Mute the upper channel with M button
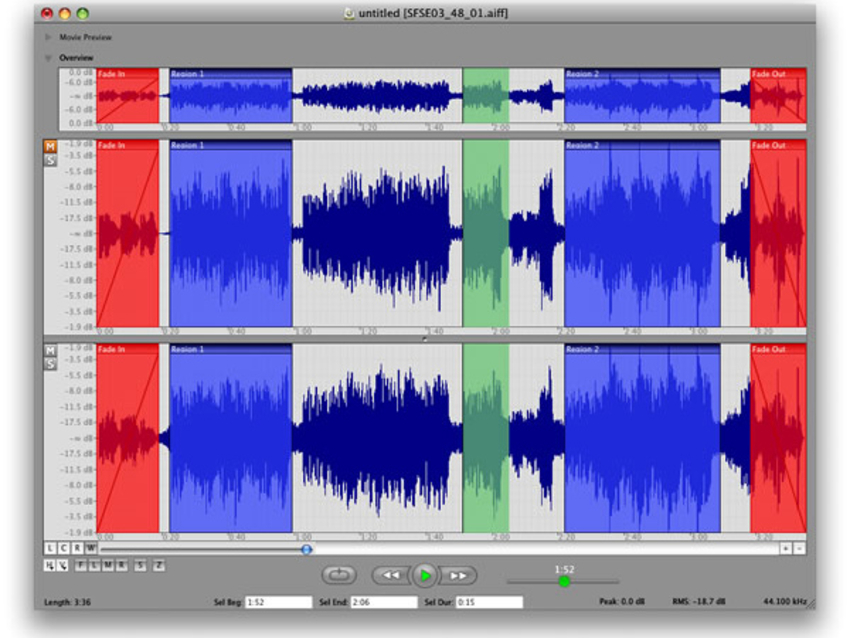The width and height of the screenshot is (850, 638). click(50, 146)
